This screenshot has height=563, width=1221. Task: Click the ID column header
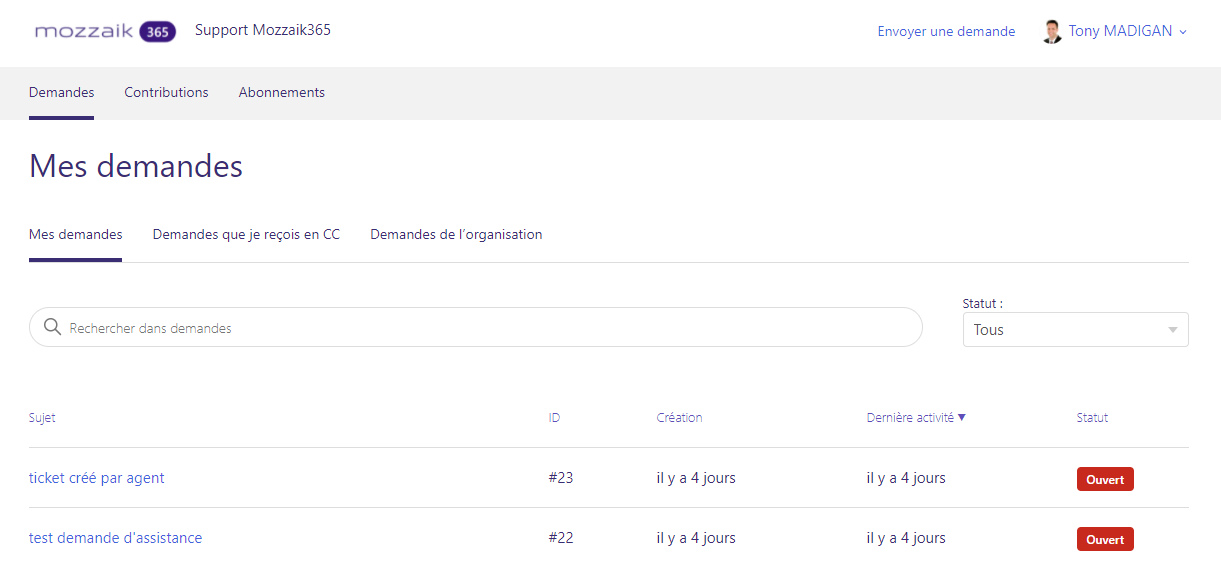click(554, 418)
